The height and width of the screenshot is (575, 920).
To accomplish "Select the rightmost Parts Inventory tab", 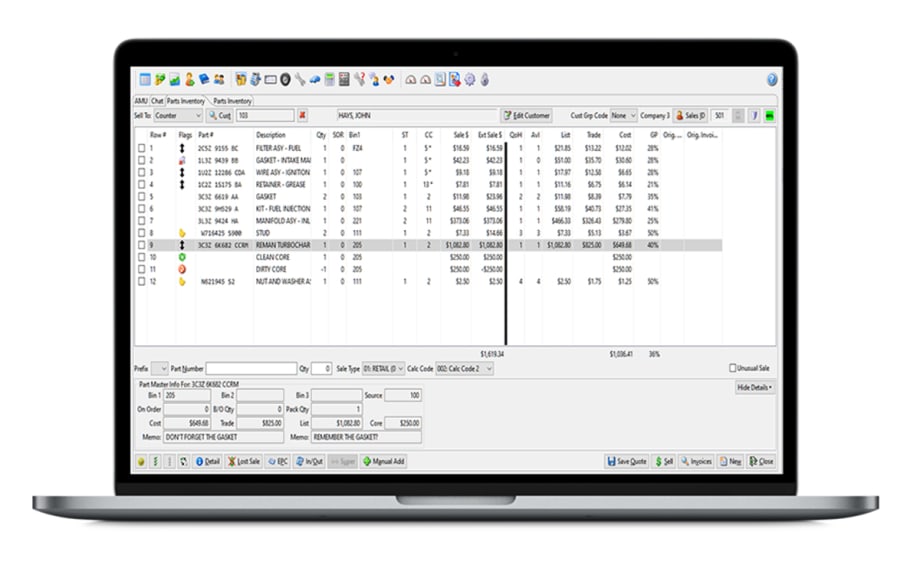I will point(232,101).
